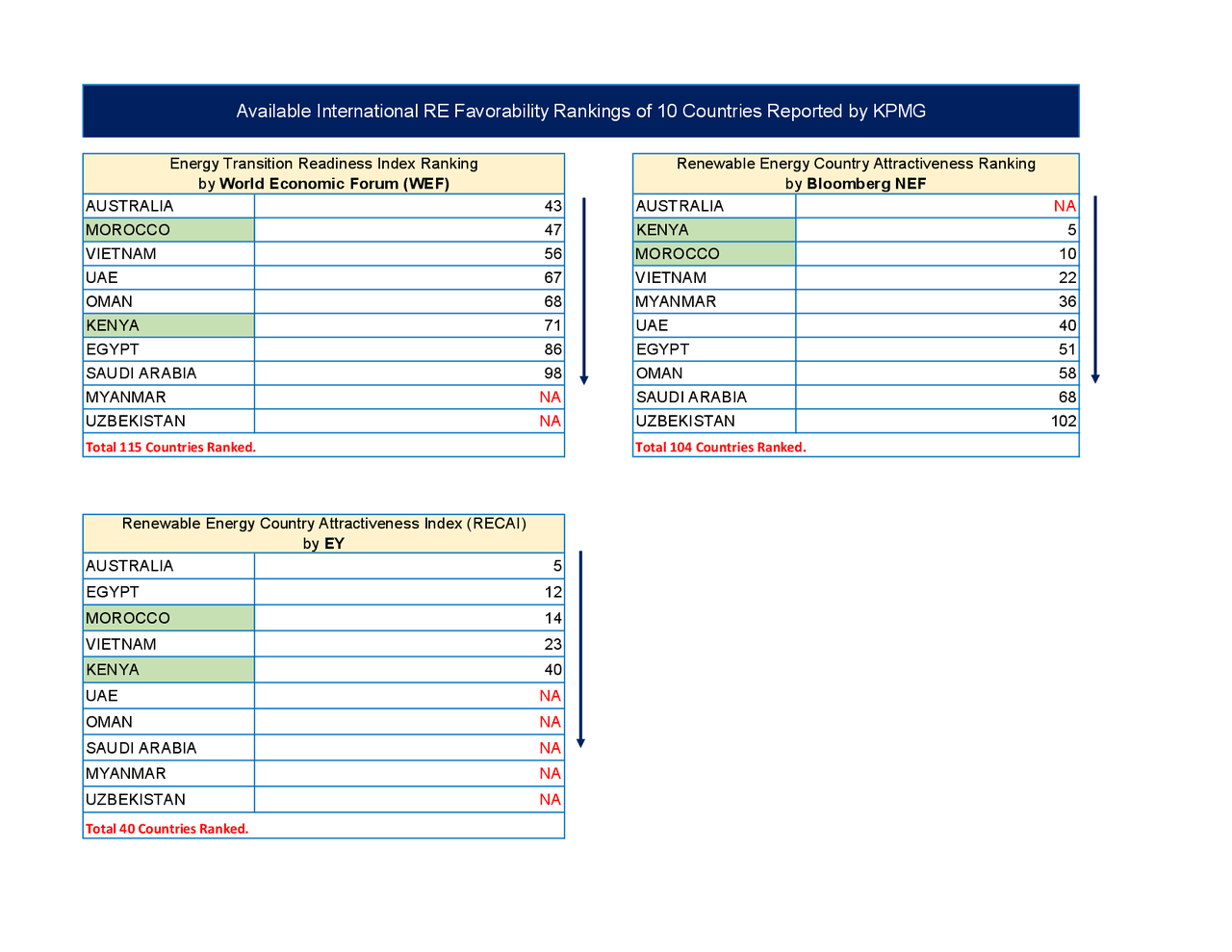Click the red NA value for AUSTRALIA under Bloomberg NEF
1232x952 pixels.
(1065, 205)
